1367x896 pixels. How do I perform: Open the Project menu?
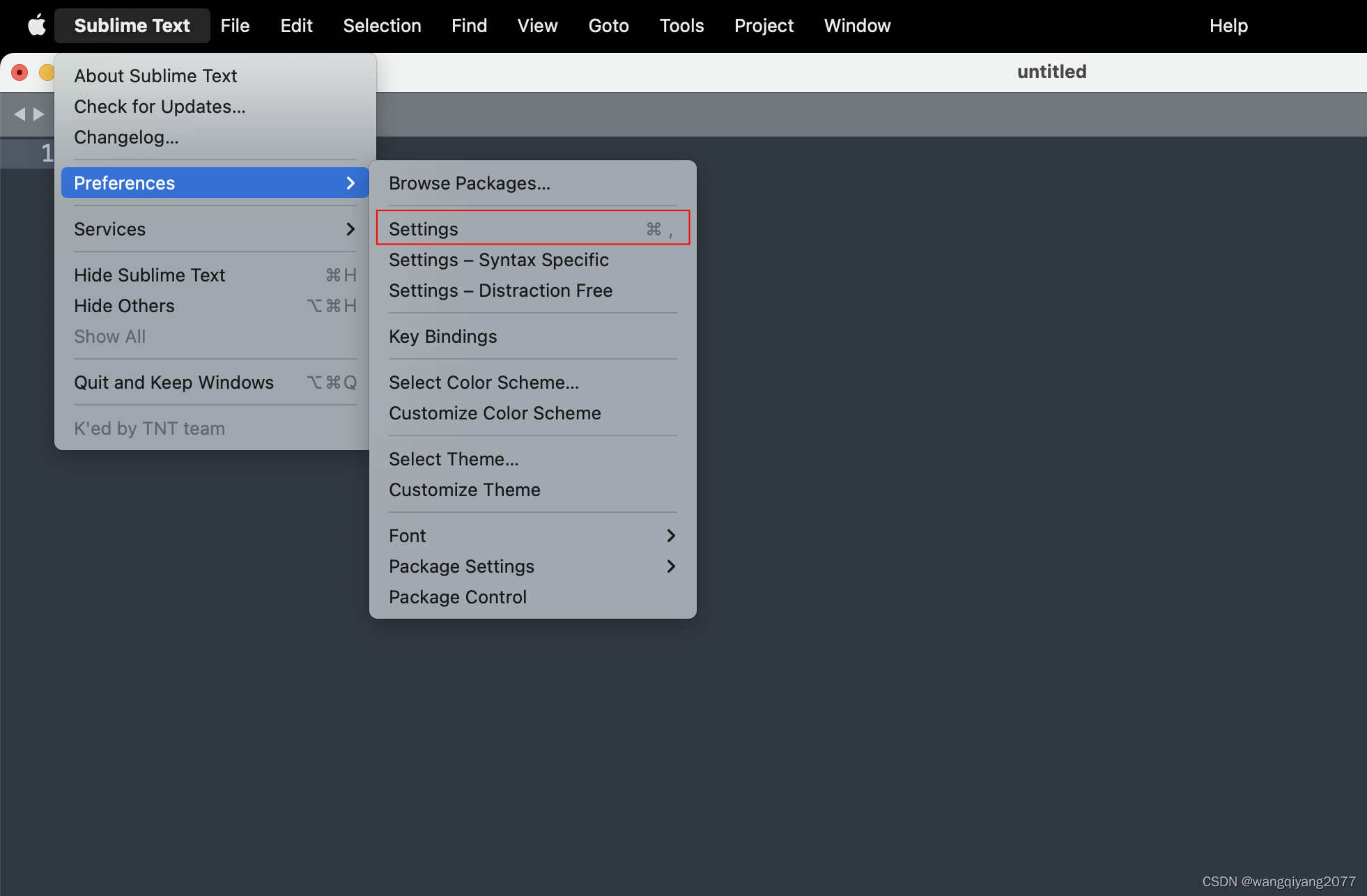click(764, 26)
